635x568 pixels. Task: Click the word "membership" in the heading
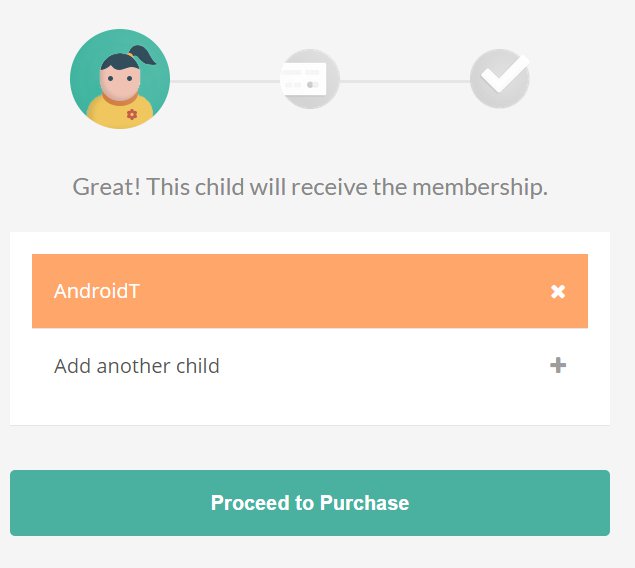[480, 187]
